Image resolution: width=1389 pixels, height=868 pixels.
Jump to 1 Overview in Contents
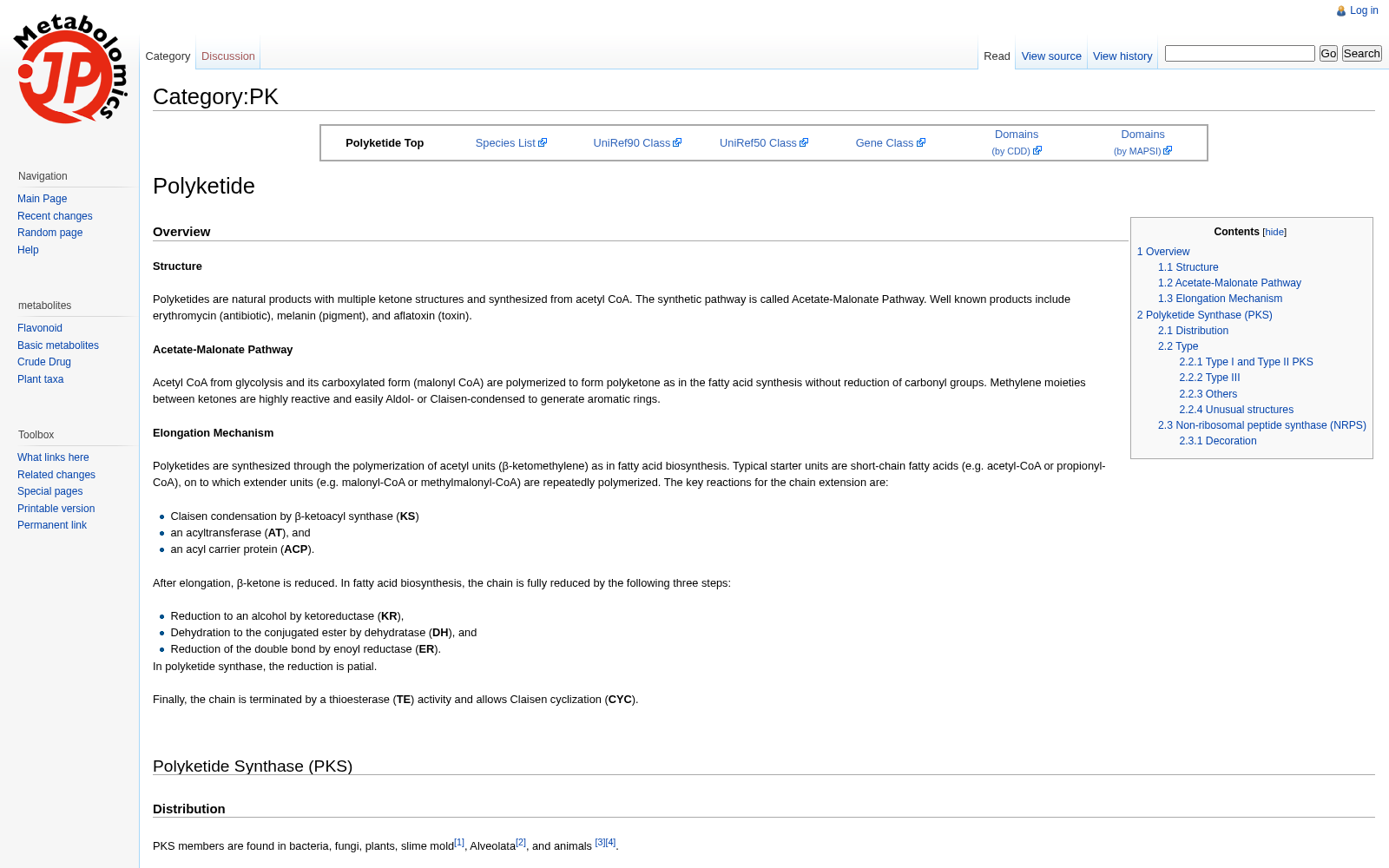pyautogui.click(x=1163, y=252)
